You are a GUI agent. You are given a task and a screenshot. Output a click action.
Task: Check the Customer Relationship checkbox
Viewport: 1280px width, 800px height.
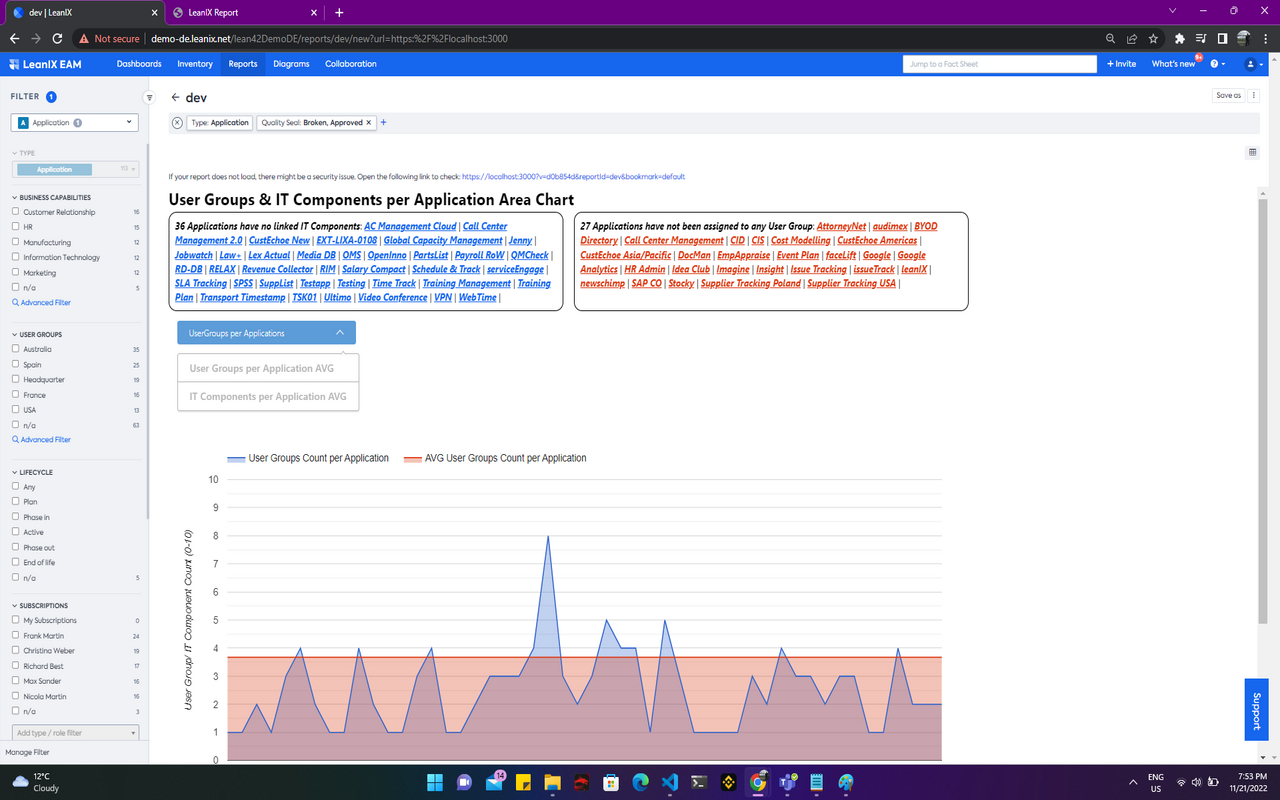15,212
